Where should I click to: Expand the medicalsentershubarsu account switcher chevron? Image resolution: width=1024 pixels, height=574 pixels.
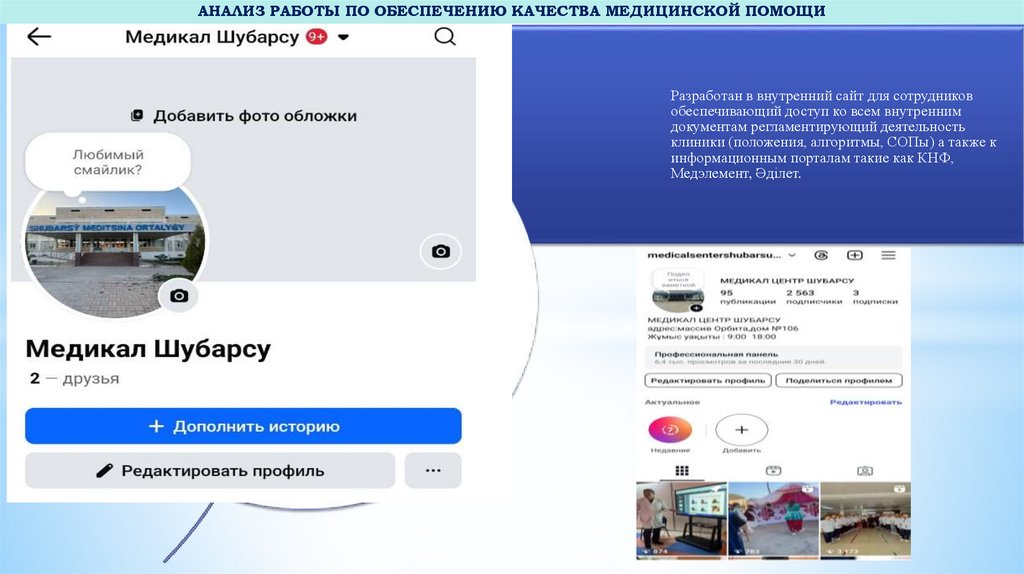pyautogui.click(x=792, y=255)
